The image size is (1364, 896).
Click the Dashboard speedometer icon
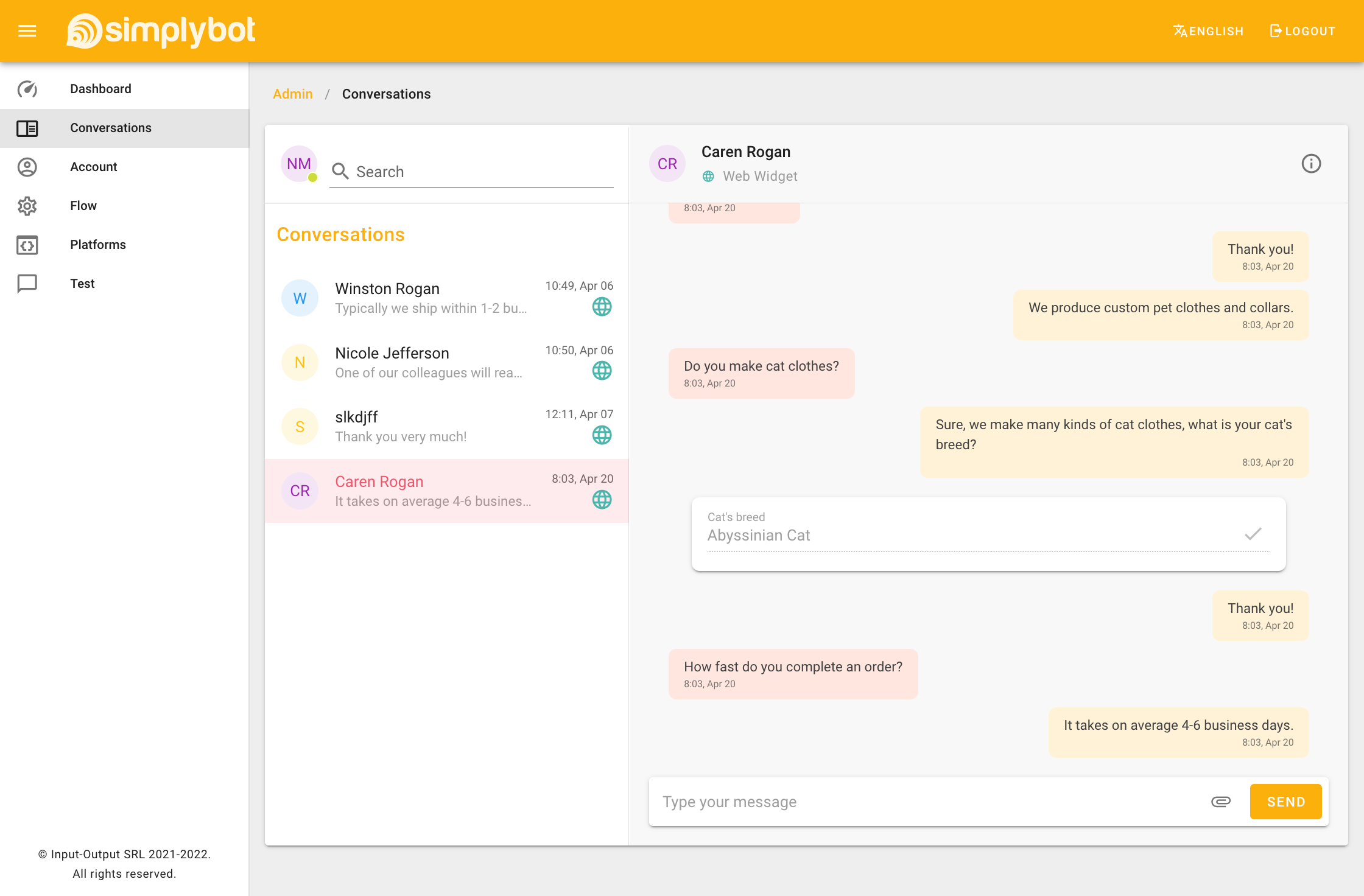[27, 89]
